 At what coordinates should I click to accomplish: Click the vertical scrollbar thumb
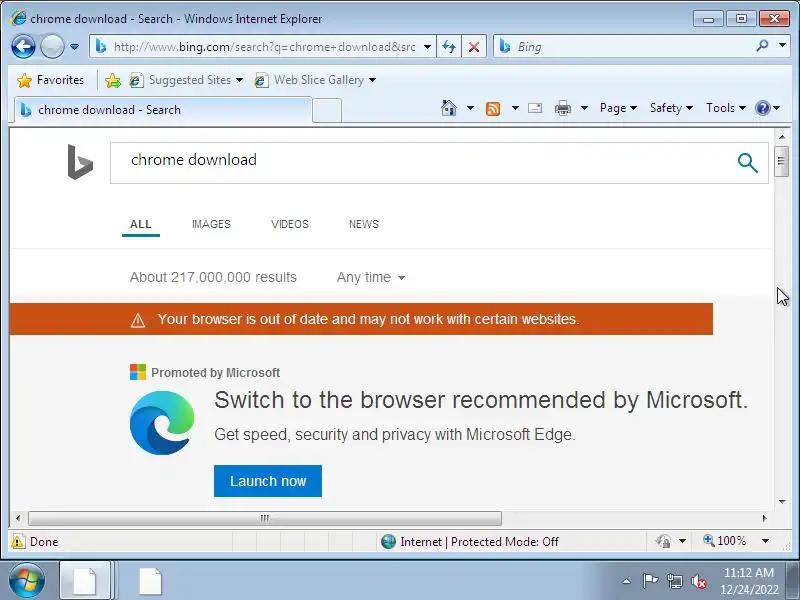[781, 161]
